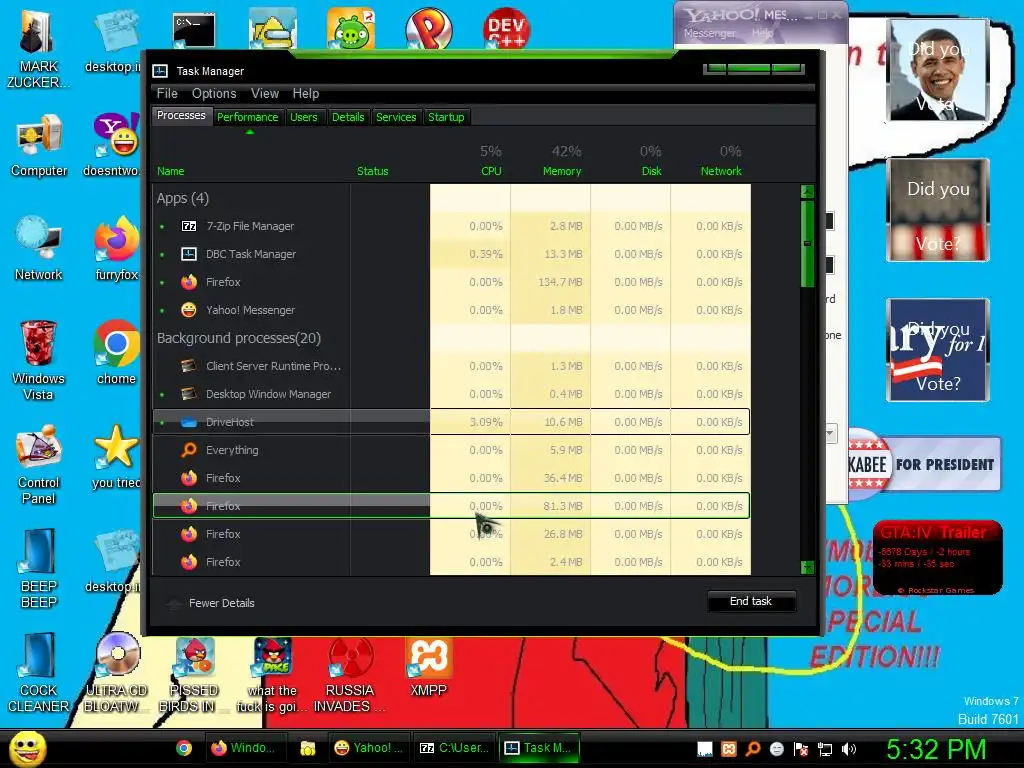
Task: Expand the 7-Zip File Manager process group
Action: [162, 227]
